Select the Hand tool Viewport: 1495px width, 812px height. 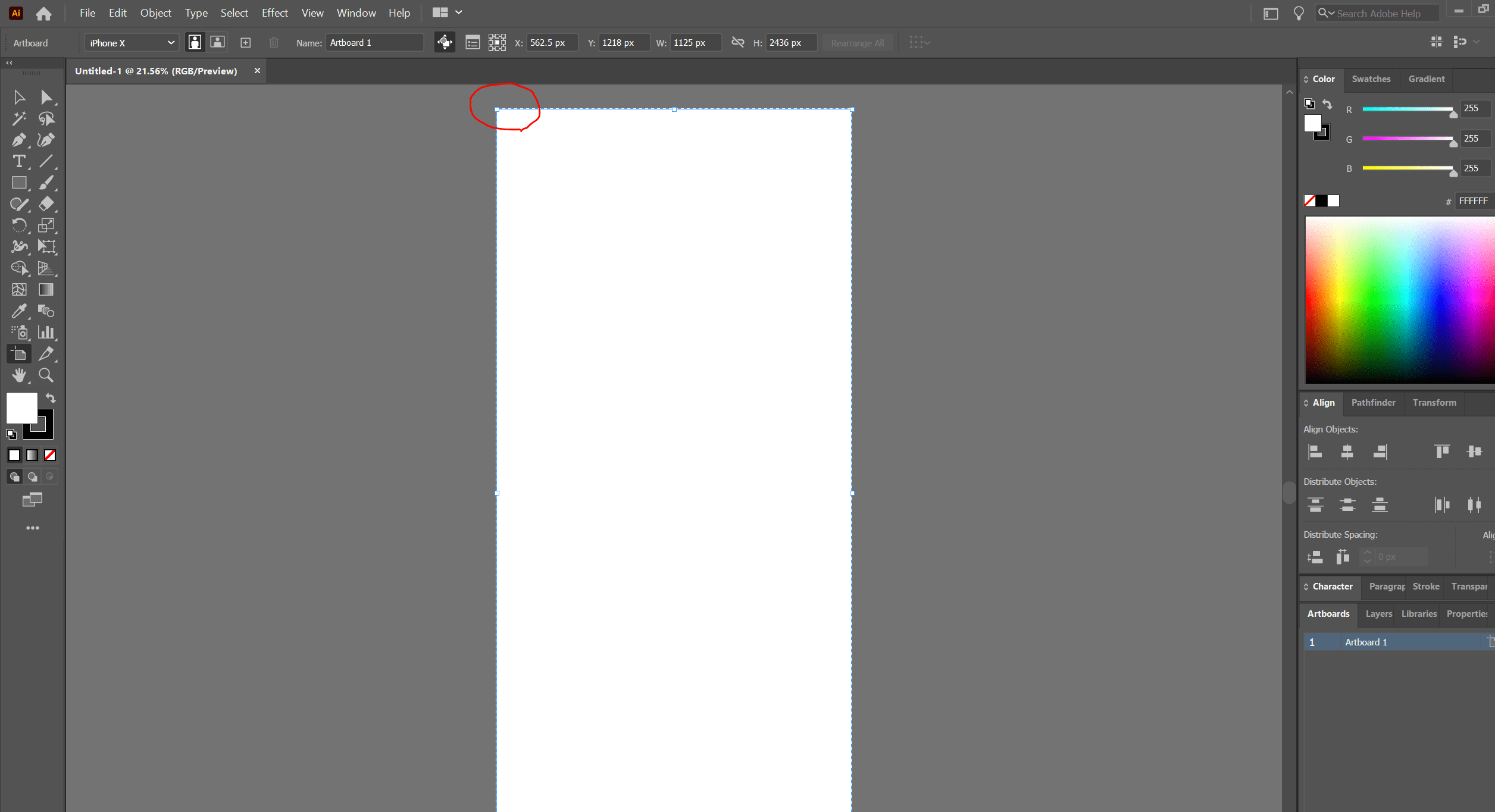[x=18, y=375]
